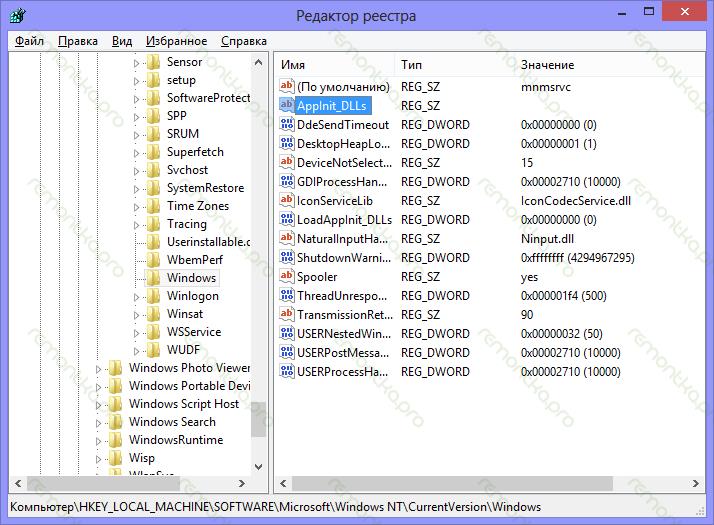714x525 pixels.
Task: Select the Time Zones folder icon
Action: pos(153,206)
